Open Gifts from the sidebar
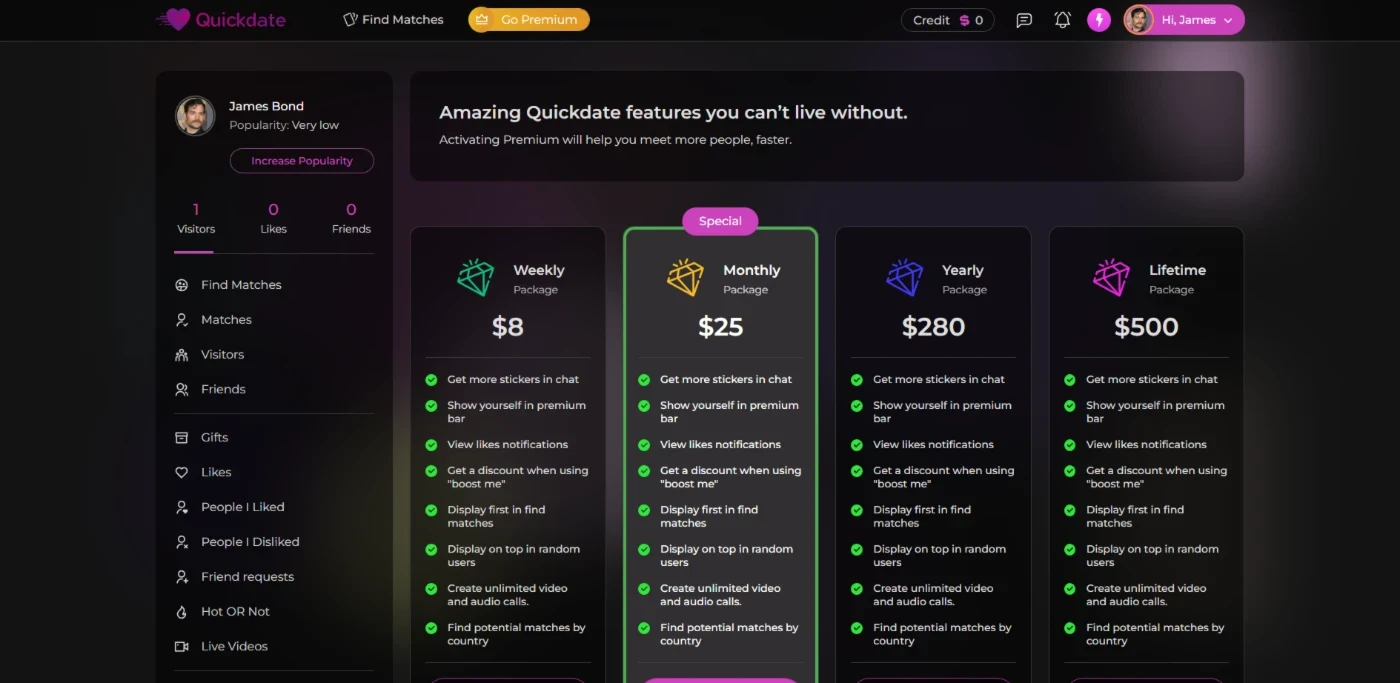Image resolution: width=1400 pixels, height=683 pixels. [x=214, y=437]
